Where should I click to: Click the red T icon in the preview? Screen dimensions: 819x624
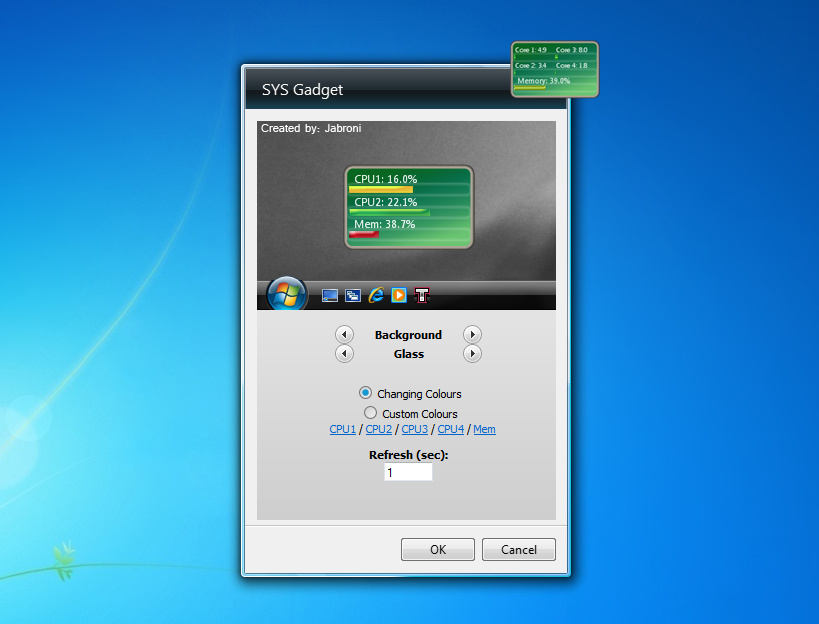coord(422,296)
